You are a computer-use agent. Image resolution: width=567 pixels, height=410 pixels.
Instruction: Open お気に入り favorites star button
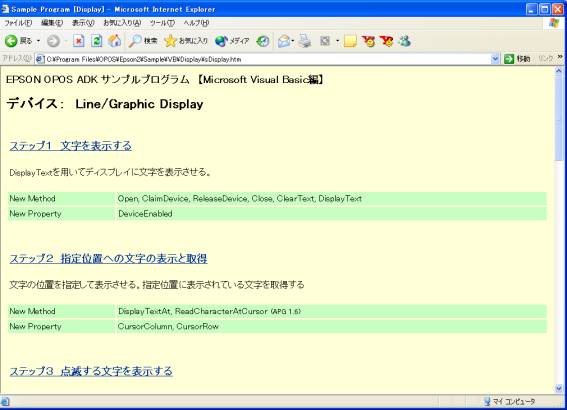[186, 41]
